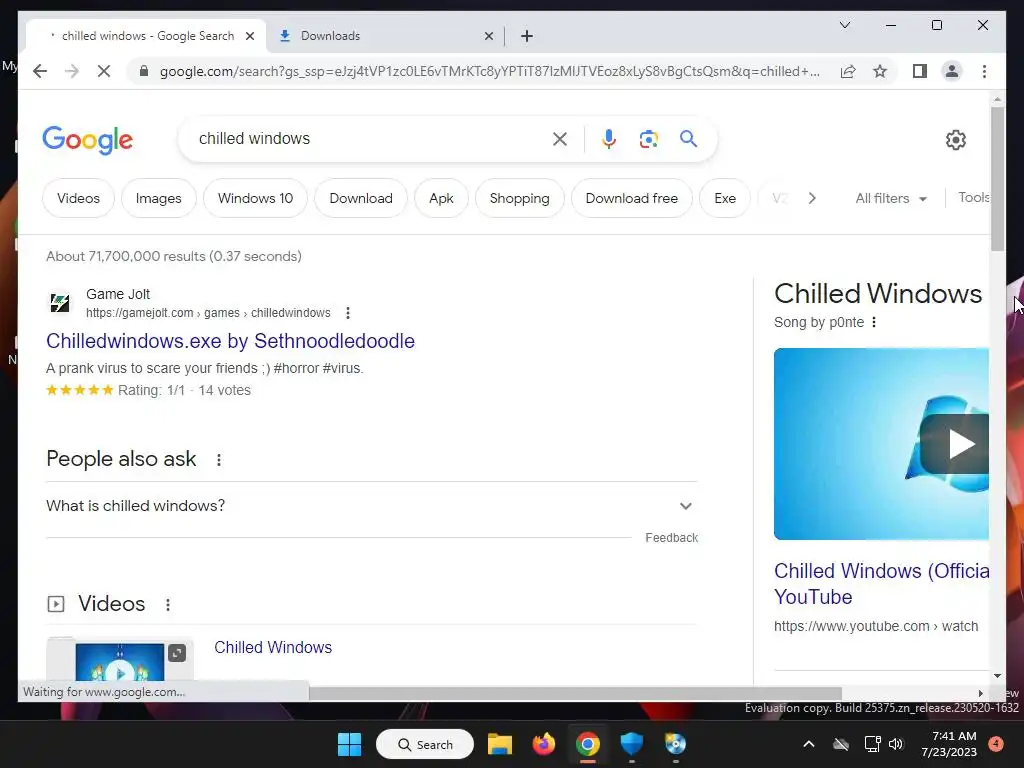Open network status icon in tray
The height and width of the screenshot is (768, 1024).
(x=872, y=744)
